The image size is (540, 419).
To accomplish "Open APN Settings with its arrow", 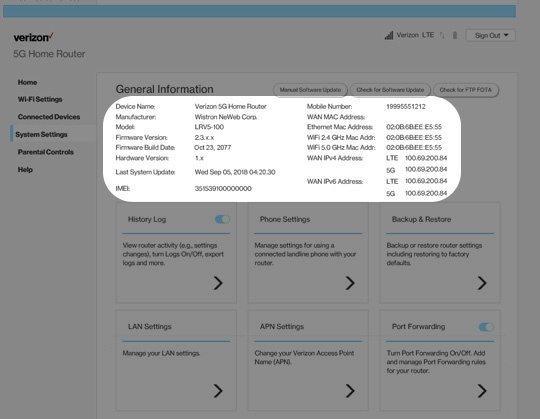I will pyautogui.click(x=350, y=391).
